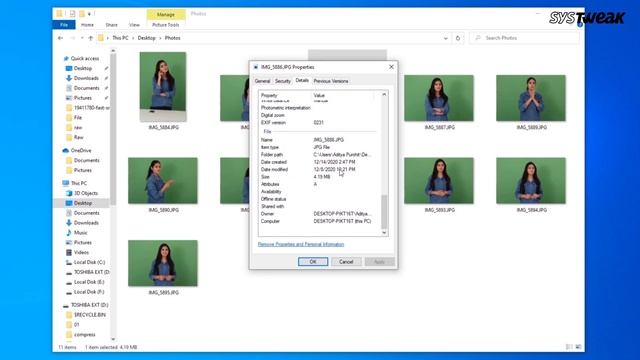The image size is (640, 360).
Task: Click the Properties icon in title bar toolbar
Action: pos(72,14)
